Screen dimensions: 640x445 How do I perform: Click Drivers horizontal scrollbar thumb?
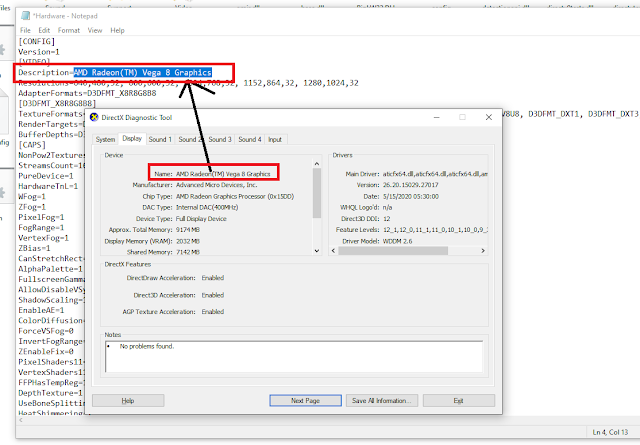coord(393,250)
